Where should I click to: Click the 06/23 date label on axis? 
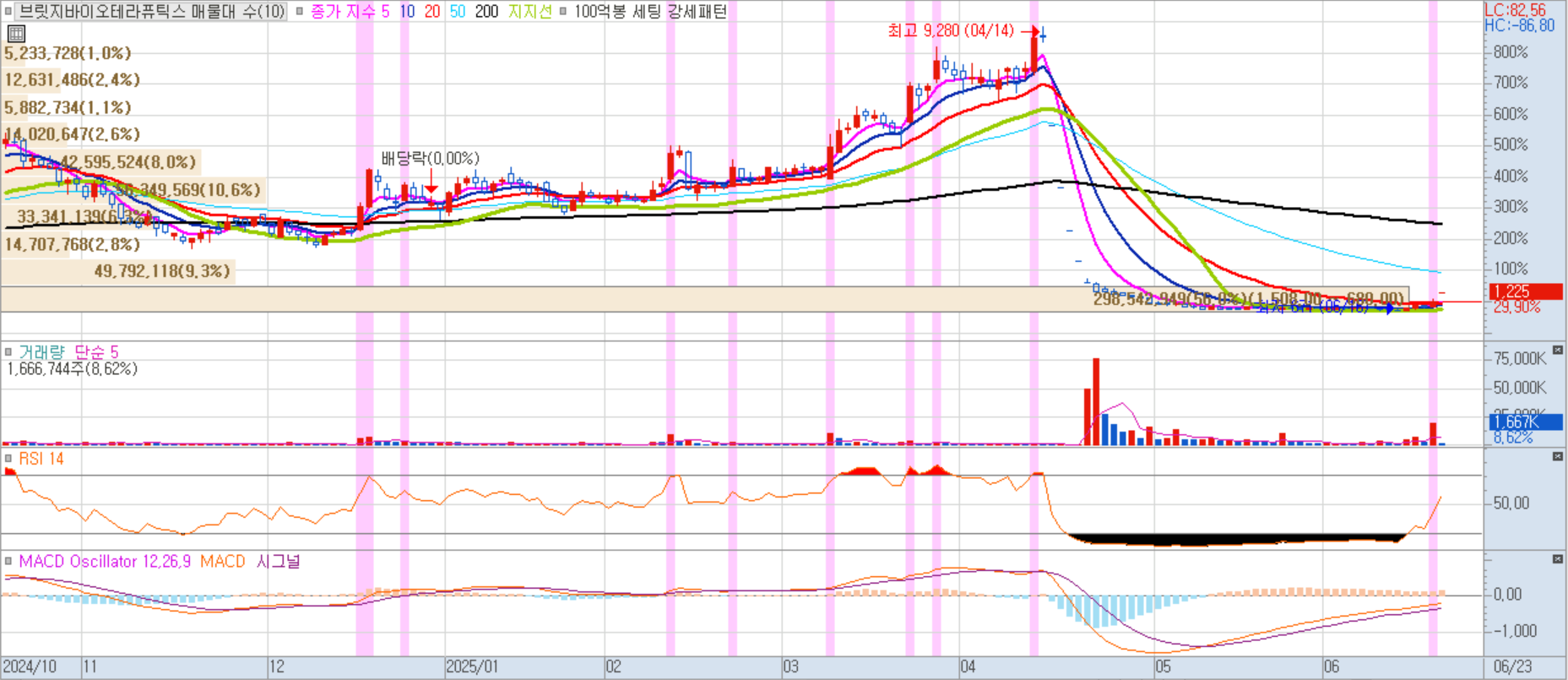tap(1512, 666)
